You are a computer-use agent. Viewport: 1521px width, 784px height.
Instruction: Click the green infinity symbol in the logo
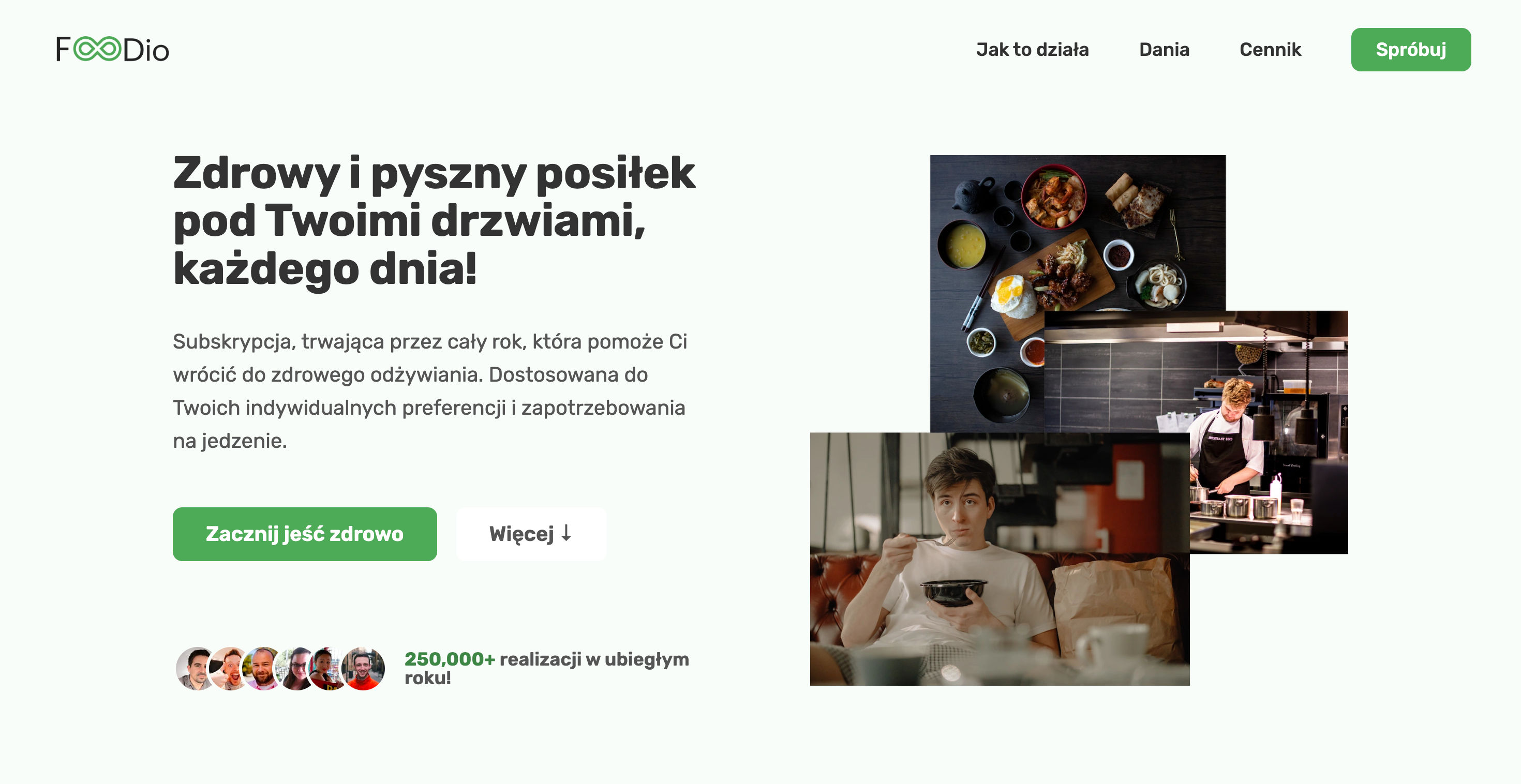97,49
